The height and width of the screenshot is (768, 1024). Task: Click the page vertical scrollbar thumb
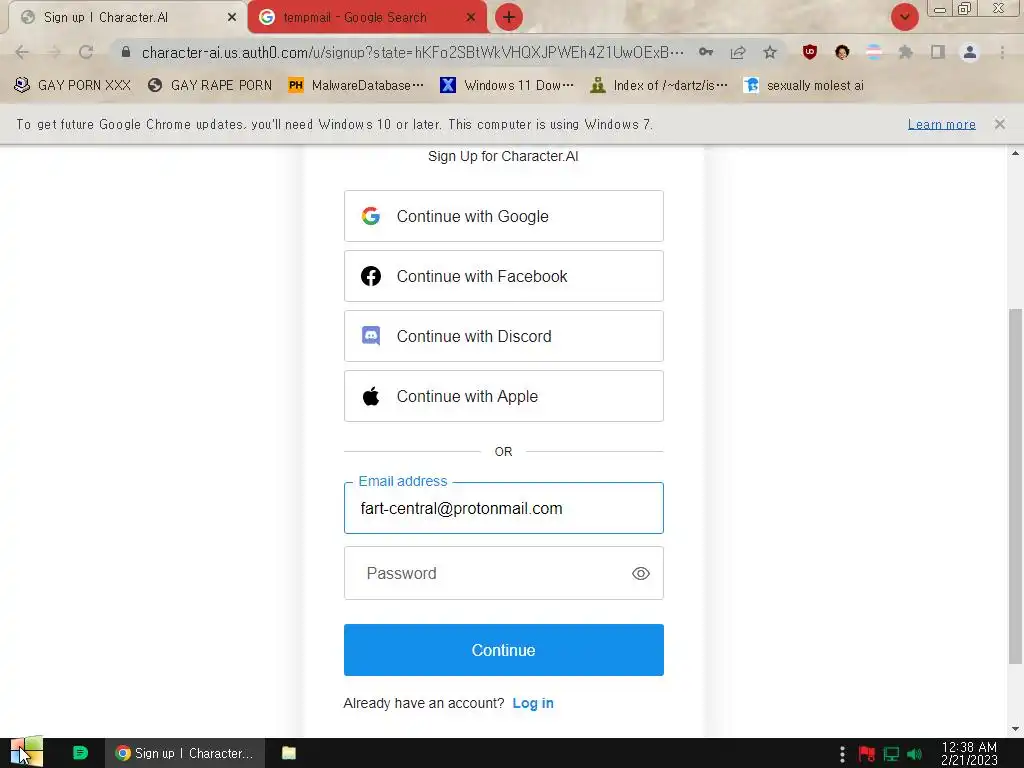(1015, 486)
